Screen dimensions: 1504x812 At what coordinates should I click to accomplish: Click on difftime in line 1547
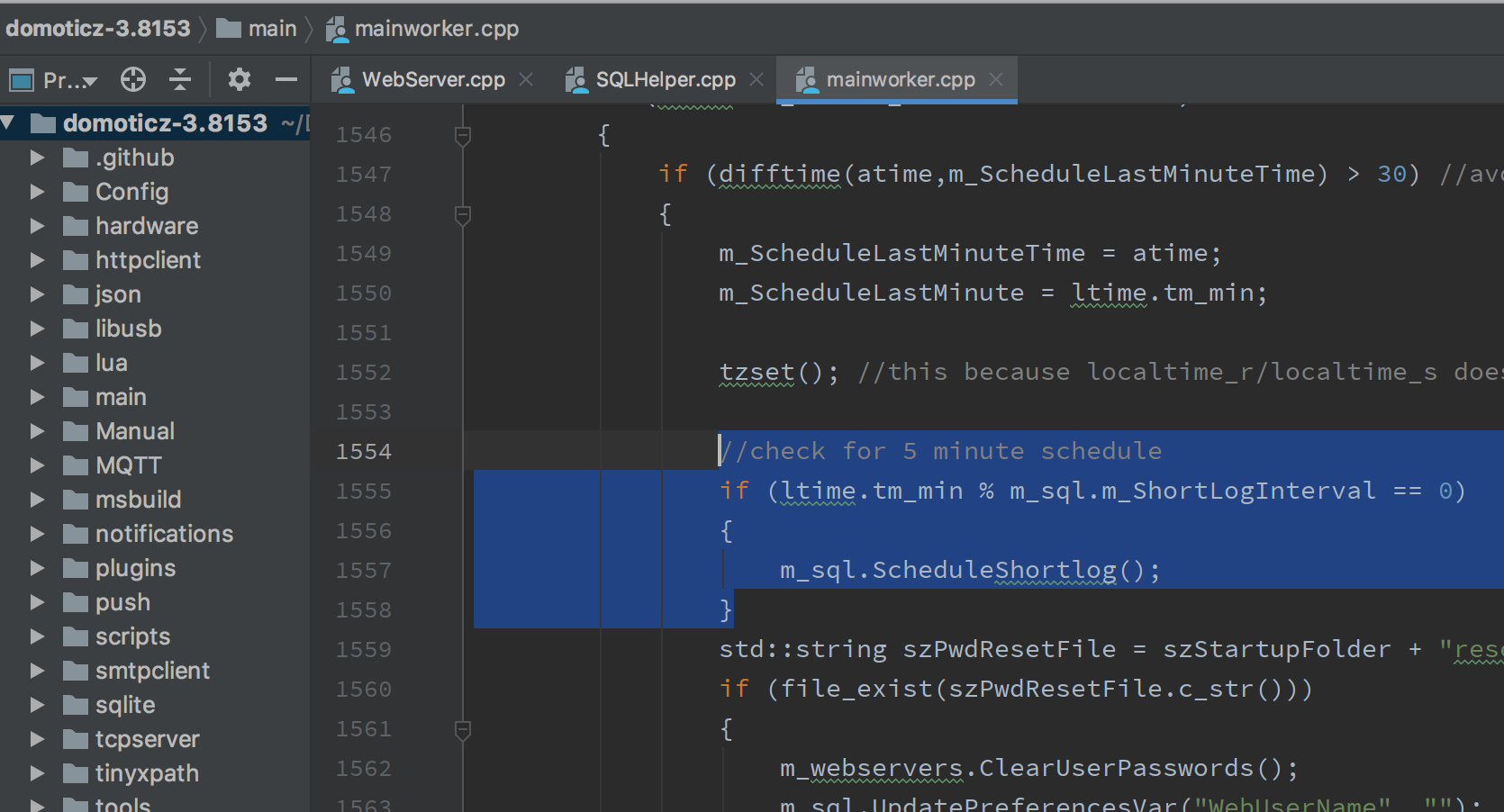780,174
